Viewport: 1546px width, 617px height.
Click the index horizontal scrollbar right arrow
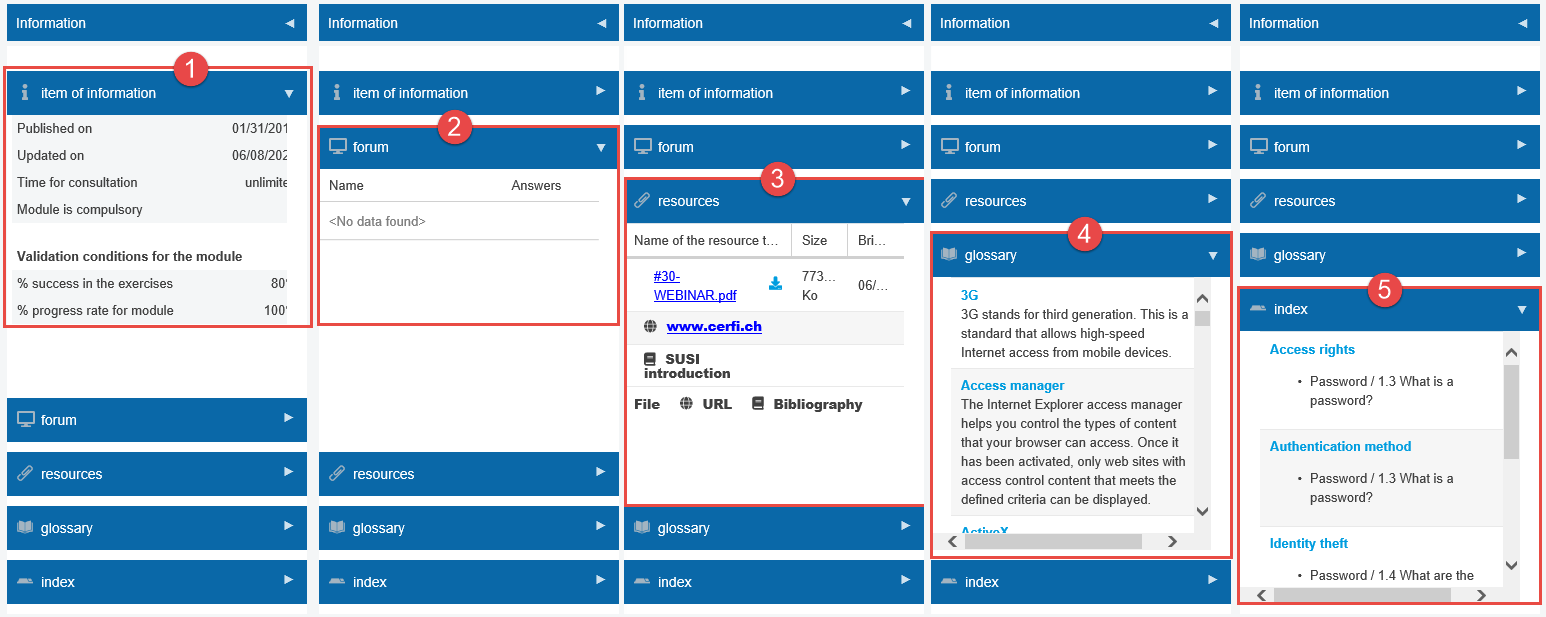pos(1481,595)
